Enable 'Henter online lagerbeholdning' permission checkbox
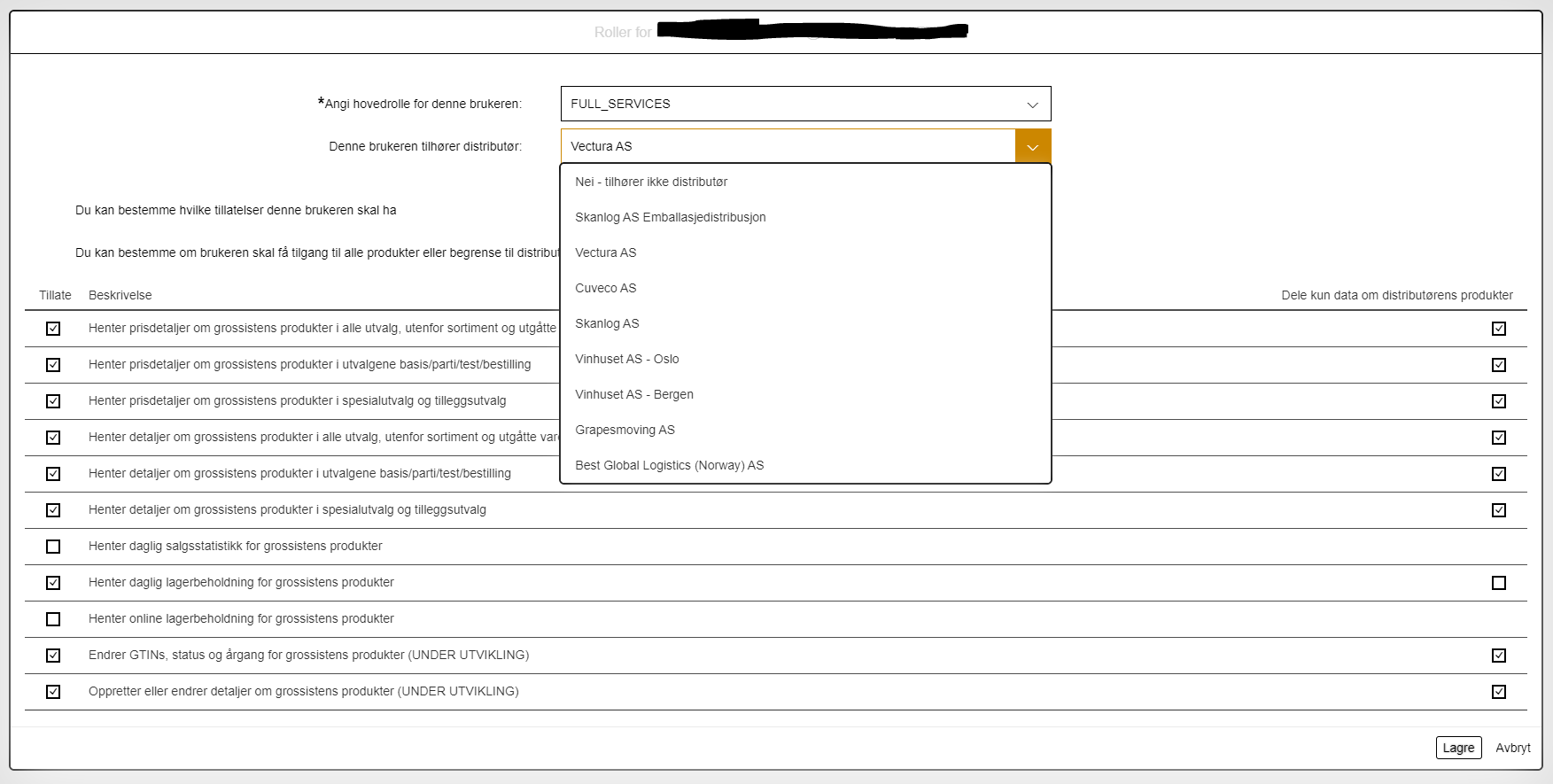 click(x=53, y=619)
